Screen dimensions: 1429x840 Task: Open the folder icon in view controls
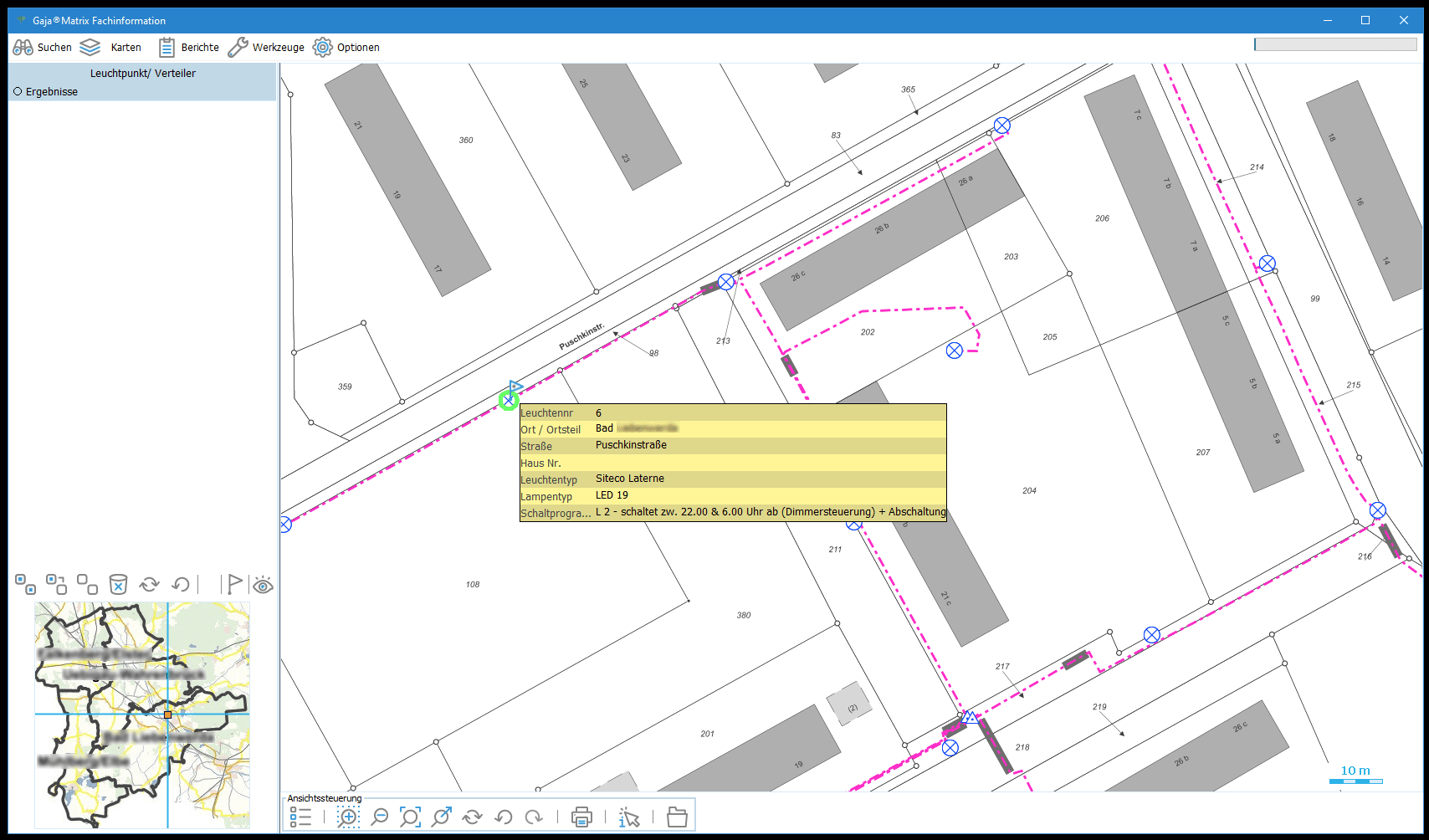tap(677, 817)
